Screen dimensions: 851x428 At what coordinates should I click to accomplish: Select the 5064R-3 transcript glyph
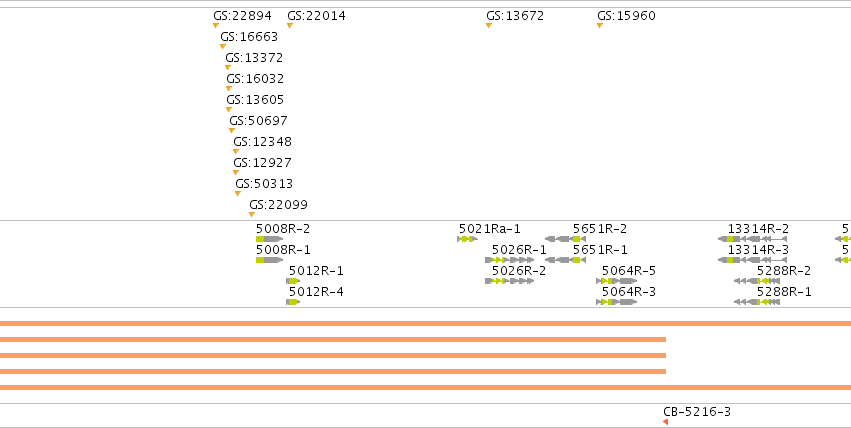[617, 302]
